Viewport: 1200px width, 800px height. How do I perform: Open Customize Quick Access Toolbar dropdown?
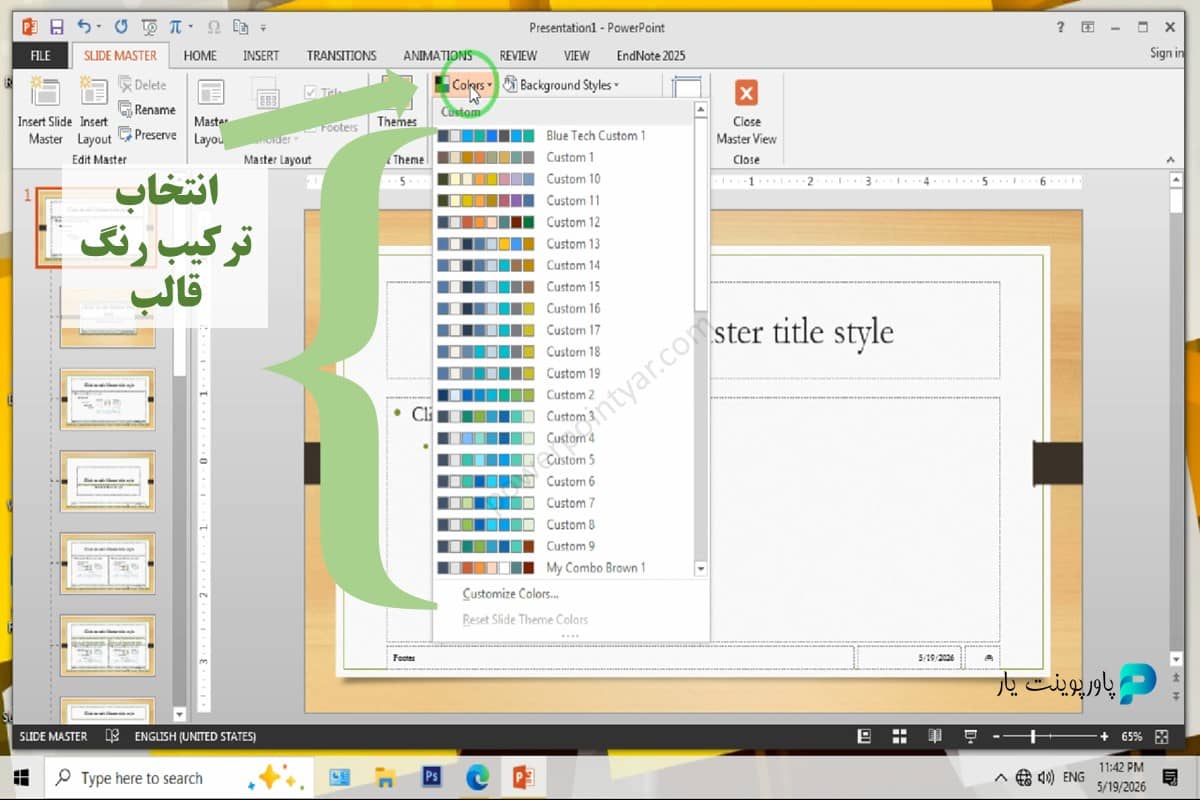point(263,27)
